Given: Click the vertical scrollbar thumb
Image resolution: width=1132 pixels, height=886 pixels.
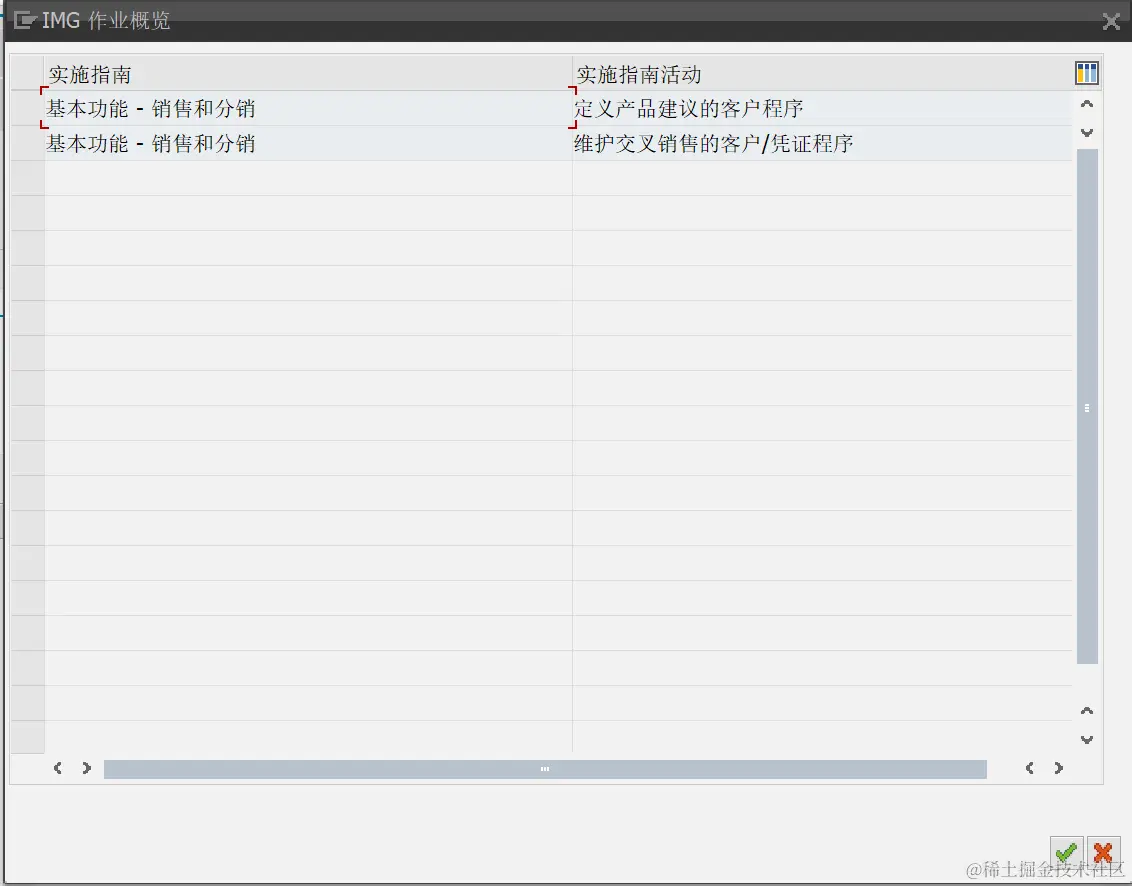Looking at the screenshot, I should tap(1087, 407).
